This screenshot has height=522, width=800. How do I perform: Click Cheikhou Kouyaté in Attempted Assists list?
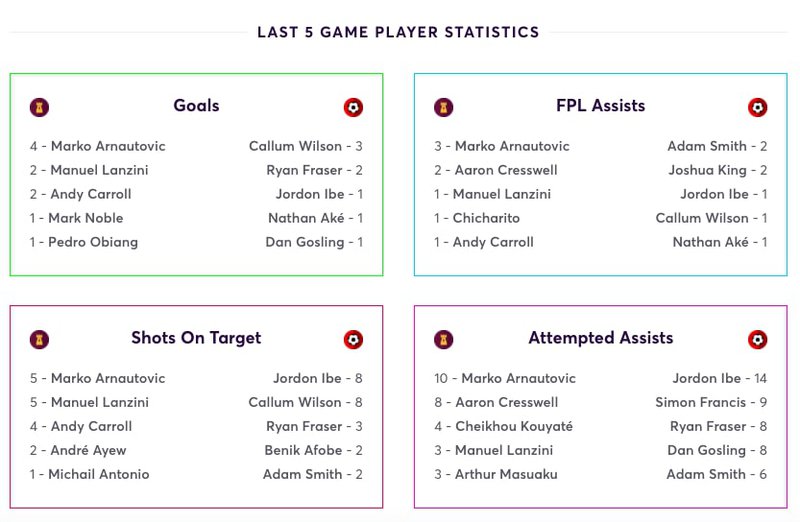pyautogui.click(x=514, y=426)
